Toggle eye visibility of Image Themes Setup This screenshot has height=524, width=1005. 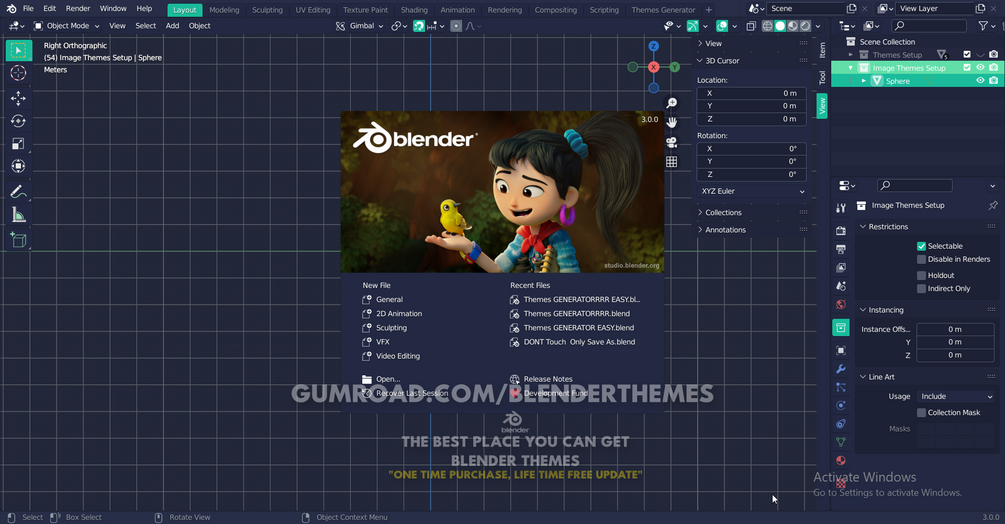tap(980, 67)
